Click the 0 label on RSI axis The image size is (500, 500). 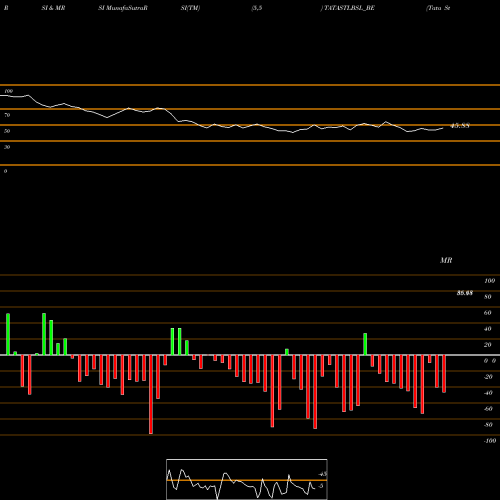tap(5, 171)
